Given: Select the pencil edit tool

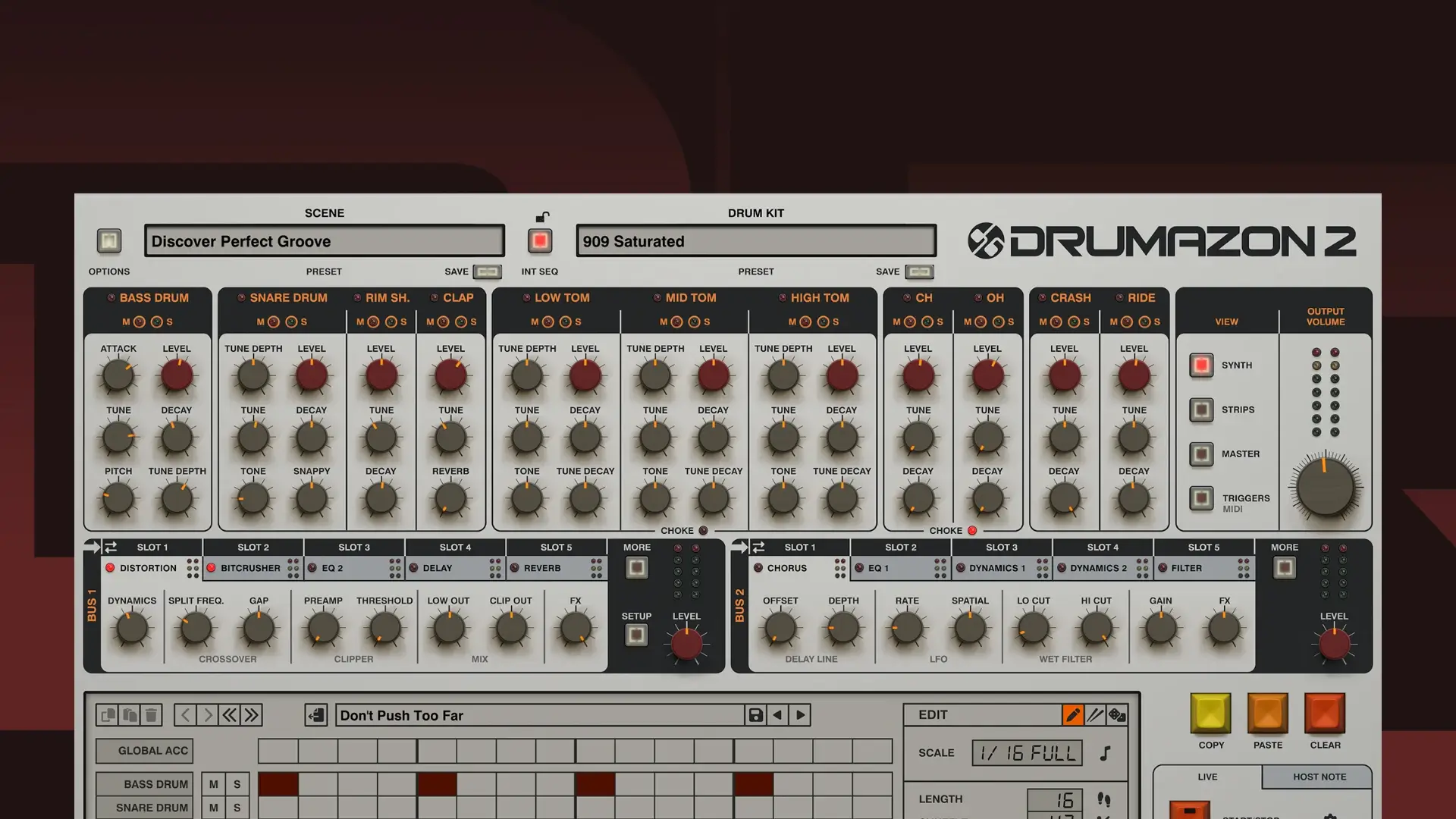Looking at the screenshot, I should point(1072,715).
